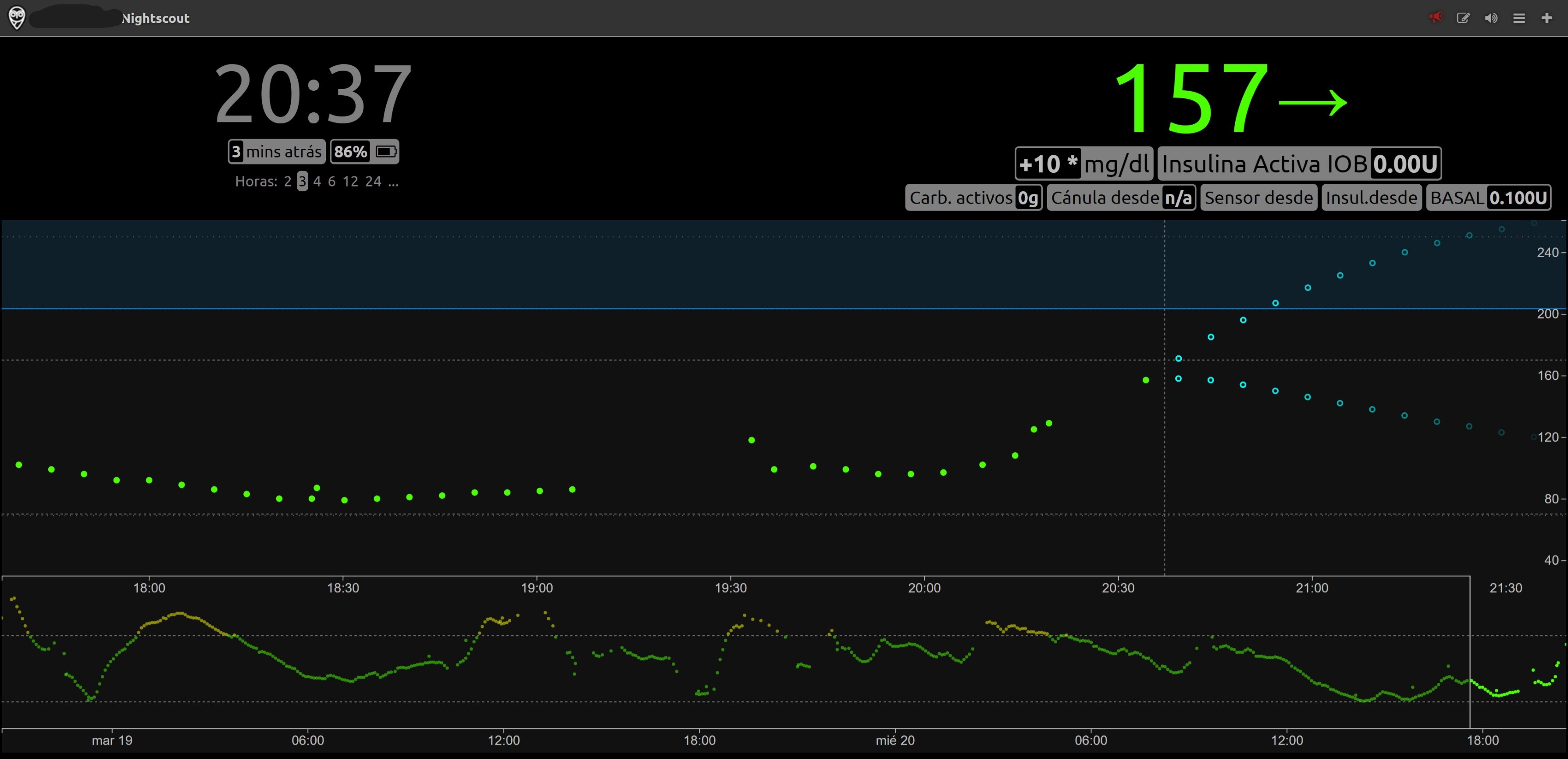Screen dimensions: 1568x759
Task: Toggle audio alerts with the speaker icon
Action: click(1491, 18)
